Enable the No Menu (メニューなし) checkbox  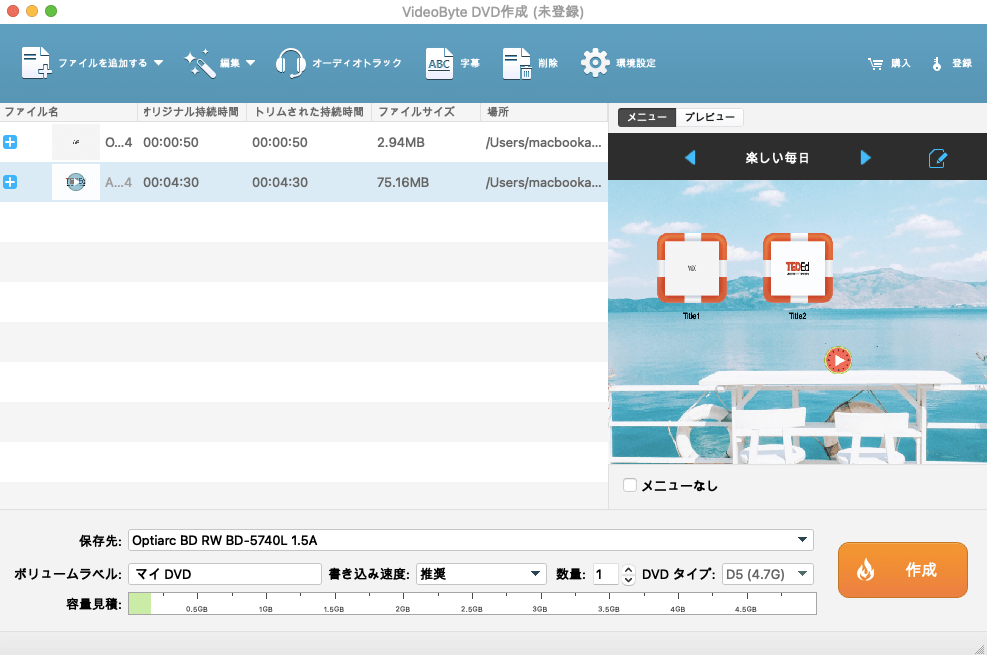pos(630,486)
